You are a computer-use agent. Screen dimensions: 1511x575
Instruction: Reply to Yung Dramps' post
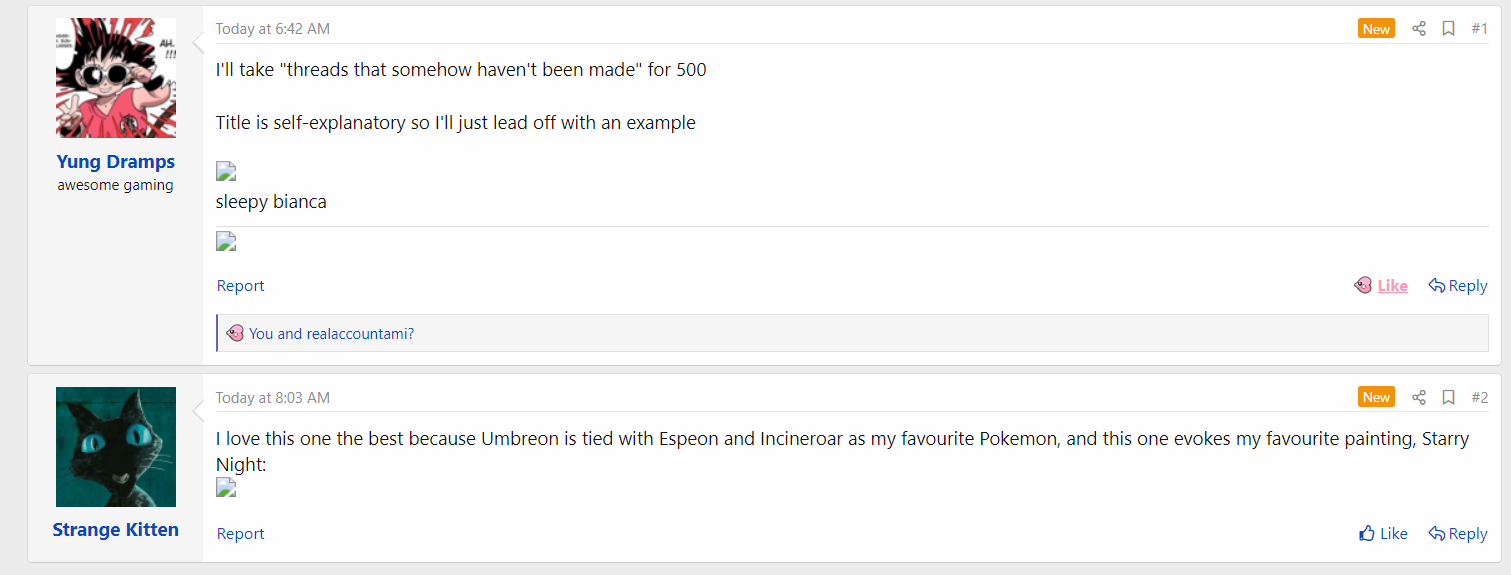tap(1458, 286)
